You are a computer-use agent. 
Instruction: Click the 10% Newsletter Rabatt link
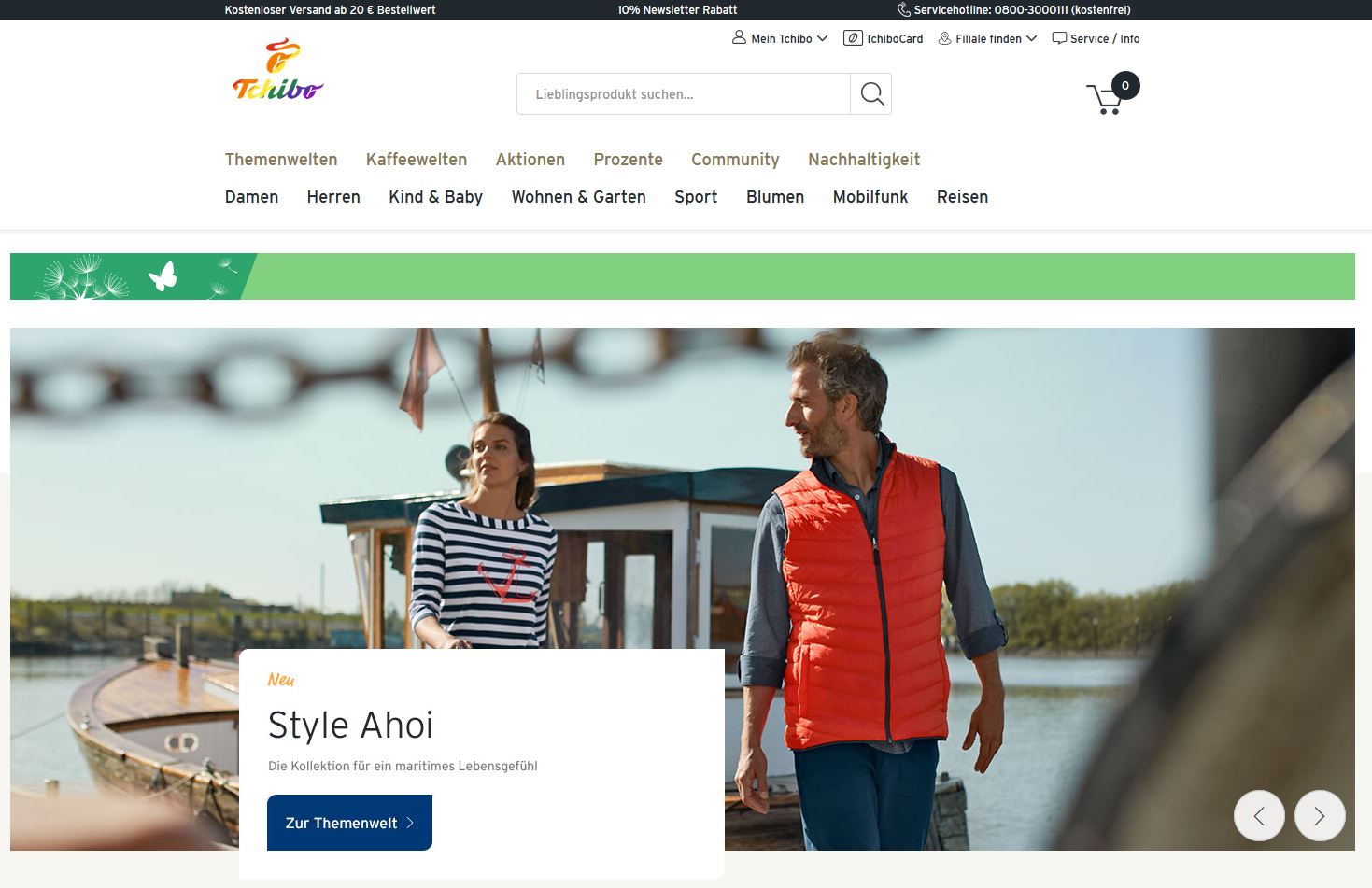[677, 9]
